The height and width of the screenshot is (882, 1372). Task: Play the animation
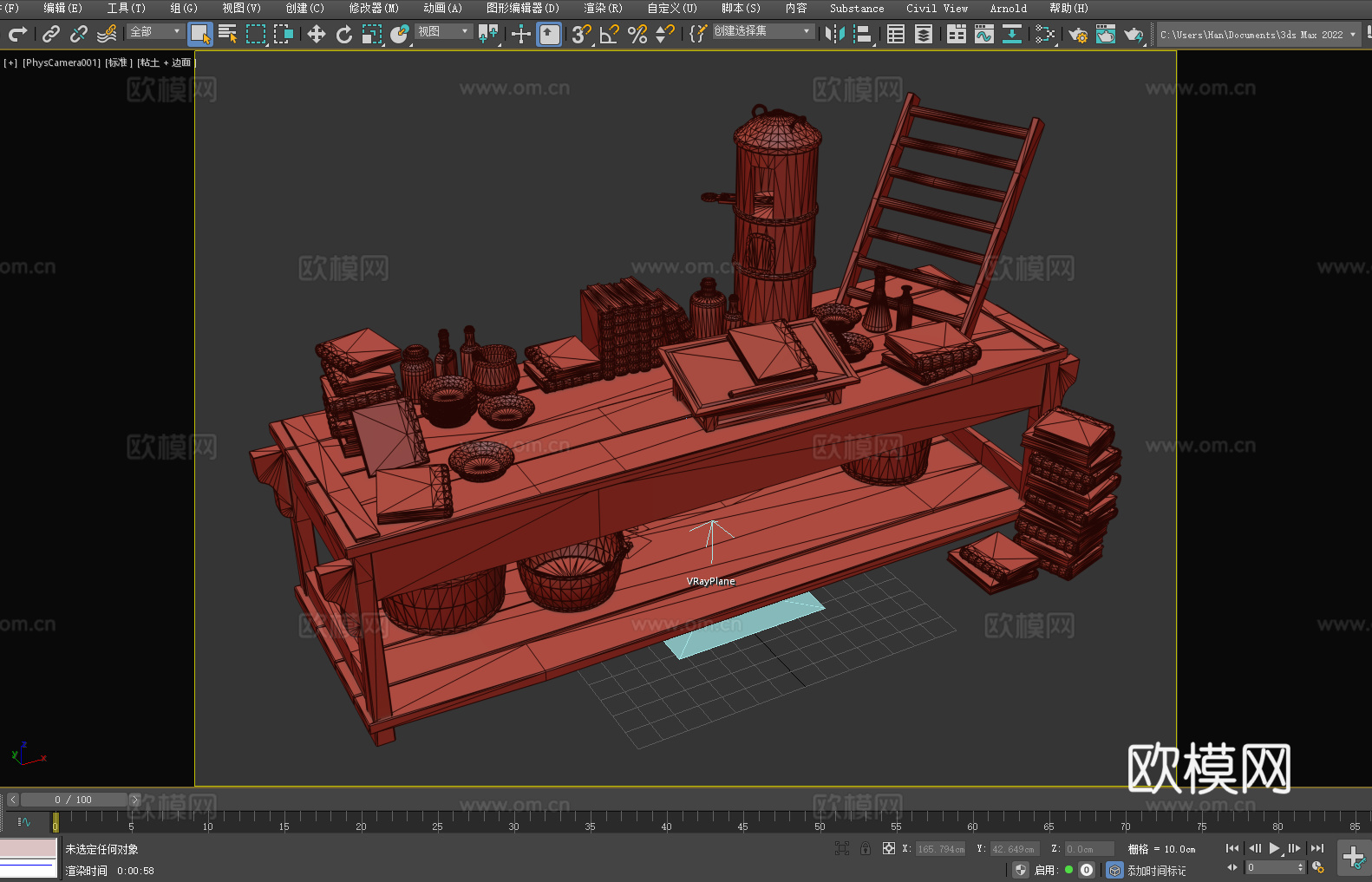click(x=1274, y=848)
